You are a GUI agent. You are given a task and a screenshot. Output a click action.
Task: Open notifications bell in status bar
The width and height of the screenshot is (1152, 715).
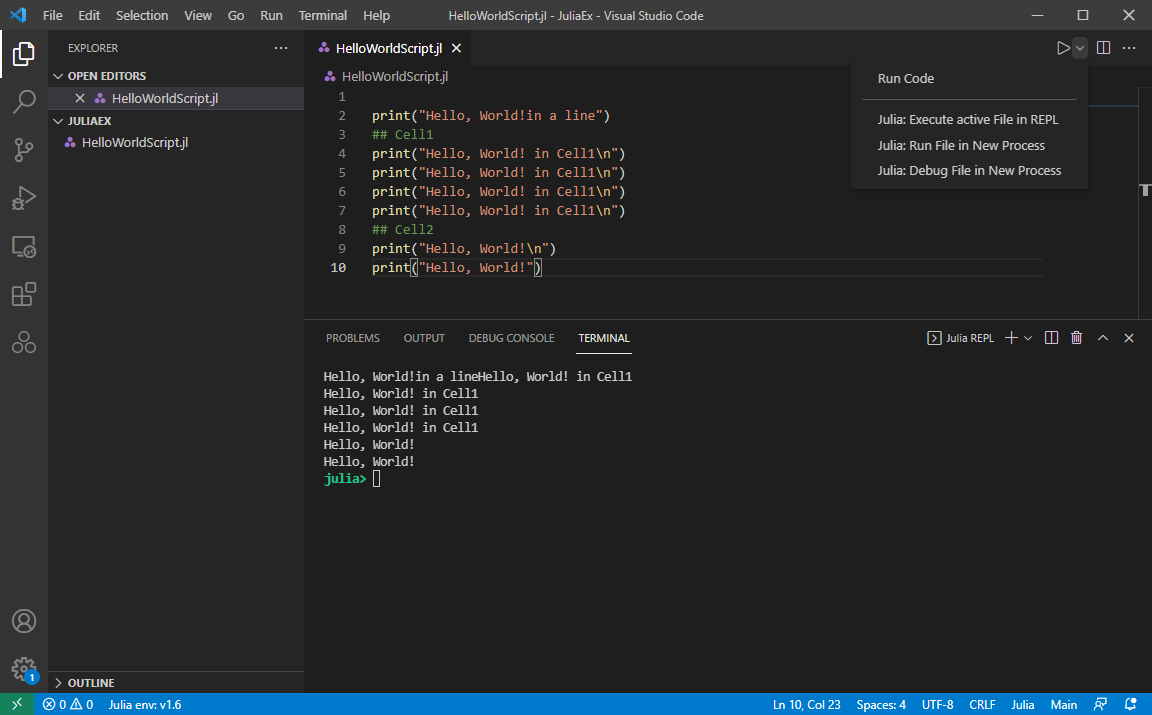[x=1131, y=704]
